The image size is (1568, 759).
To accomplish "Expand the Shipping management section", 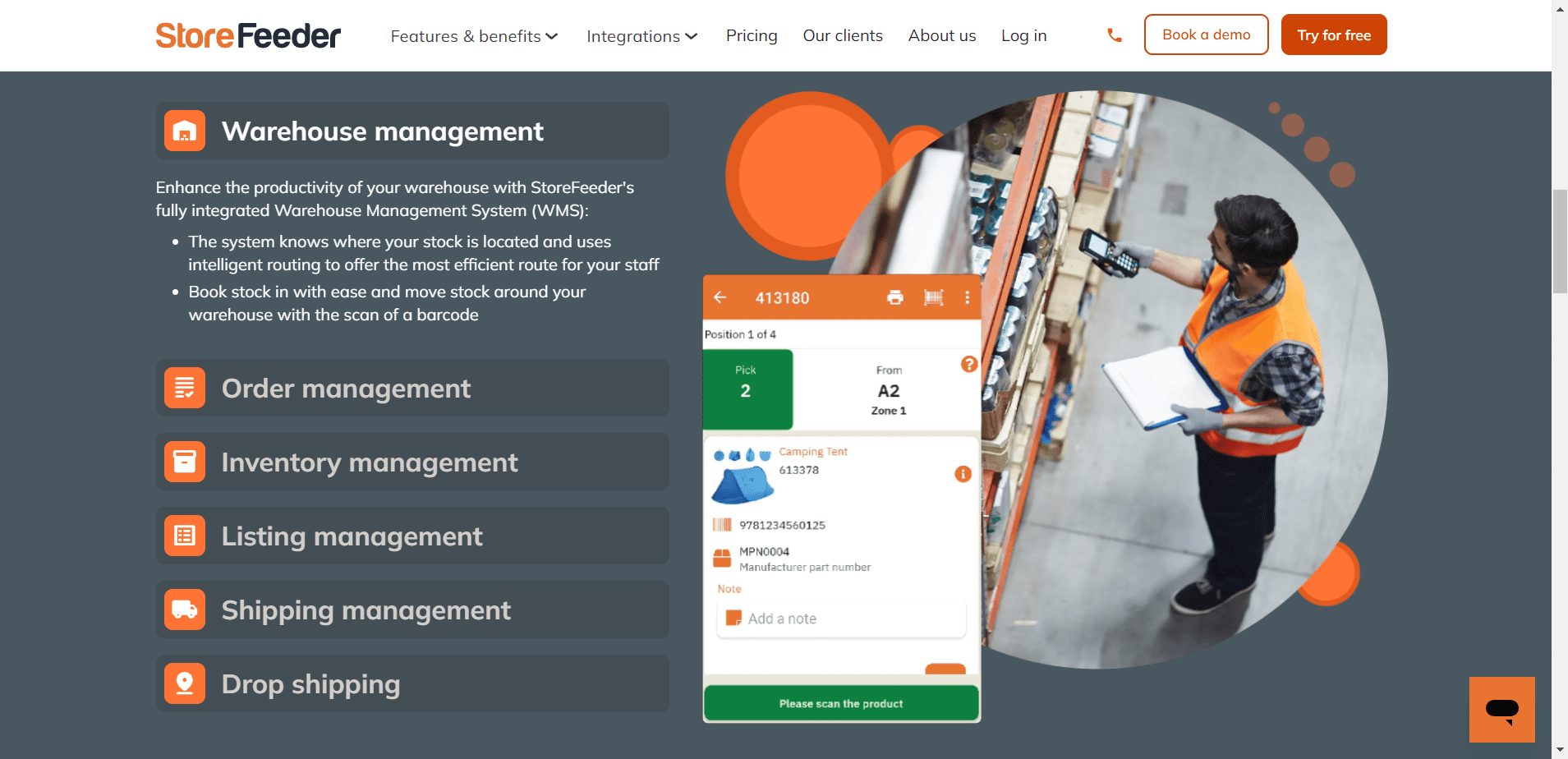I will [412, 609].
